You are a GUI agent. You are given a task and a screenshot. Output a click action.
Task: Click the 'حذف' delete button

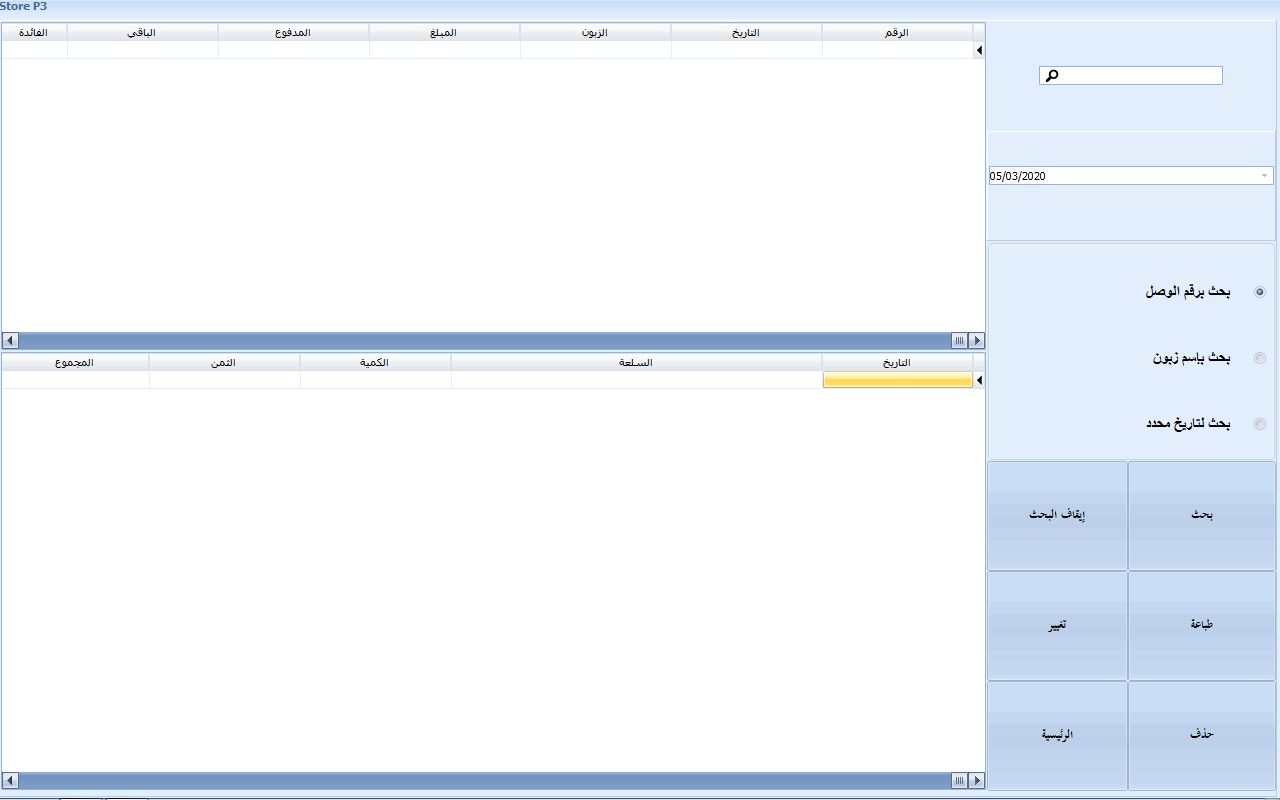[x=1201, y=735]
